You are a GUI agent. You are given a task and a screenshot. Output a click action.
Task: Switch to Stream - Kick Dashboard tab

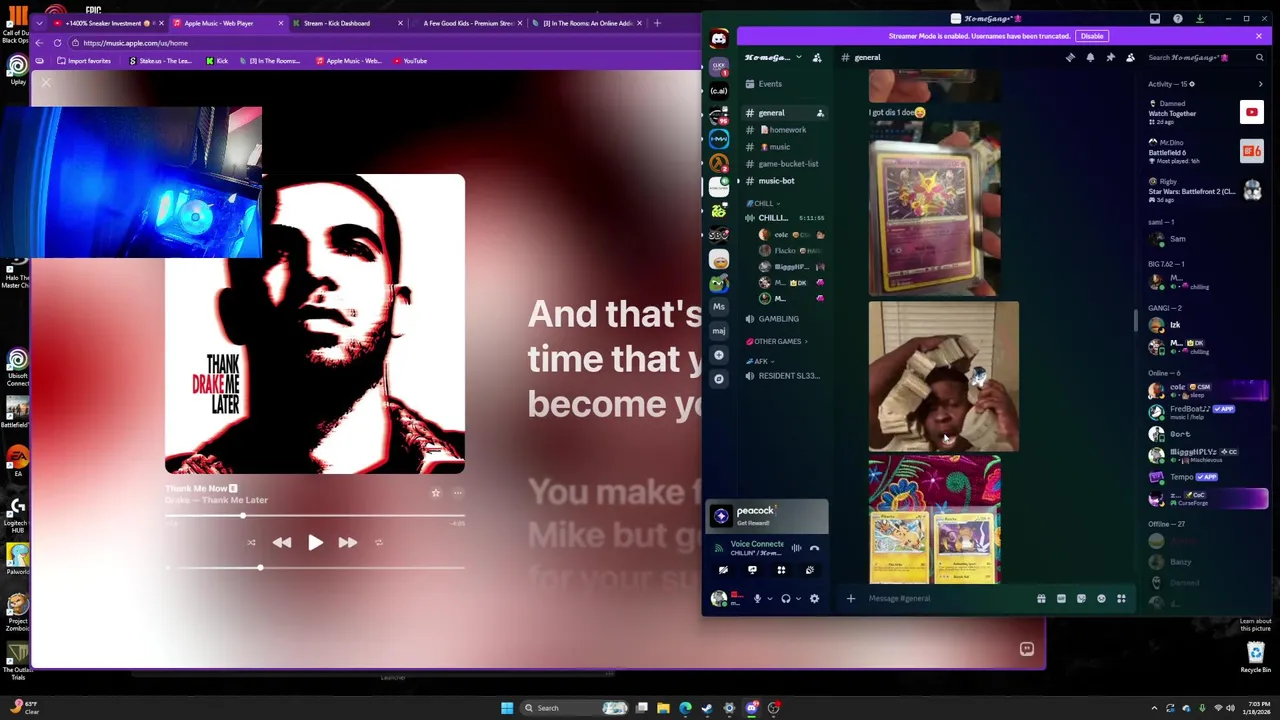click(346, 23)
